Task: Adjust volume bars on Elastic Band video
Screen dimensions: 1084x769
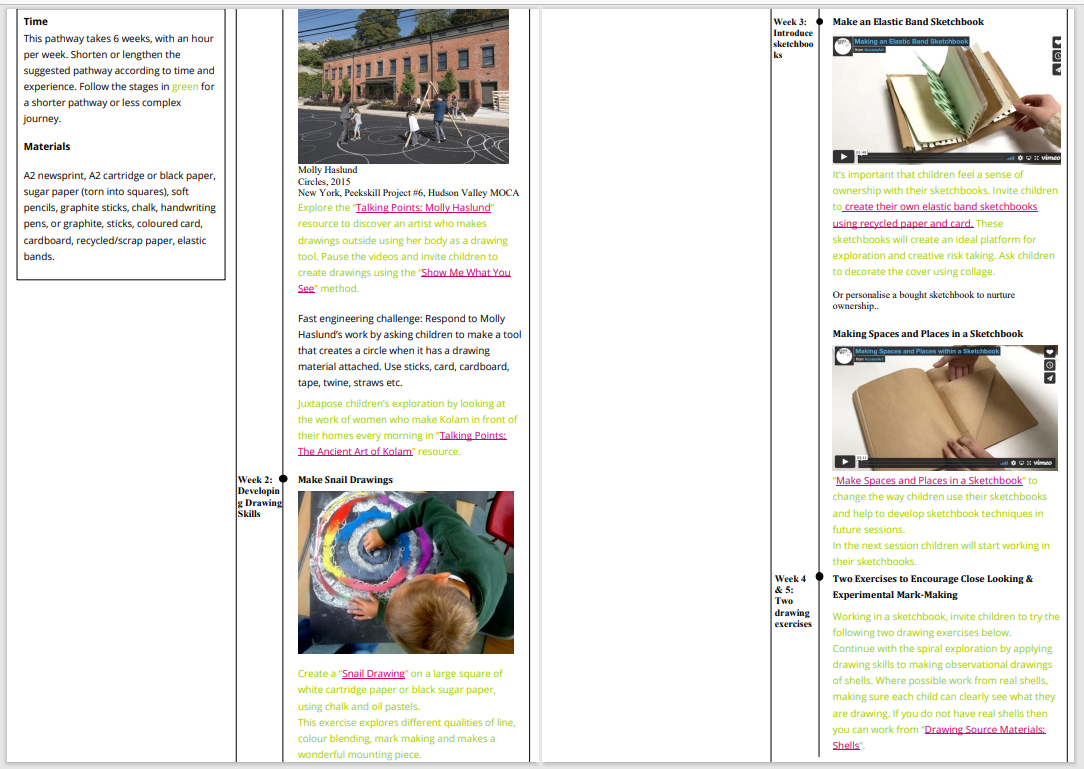Action: [x=1011, y=157]
